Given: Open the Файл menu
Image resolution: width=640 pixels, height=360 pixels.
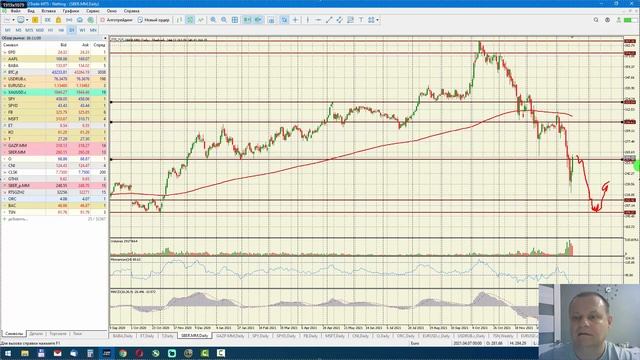Looking at the screenshot, I should (x=16, y=11).
